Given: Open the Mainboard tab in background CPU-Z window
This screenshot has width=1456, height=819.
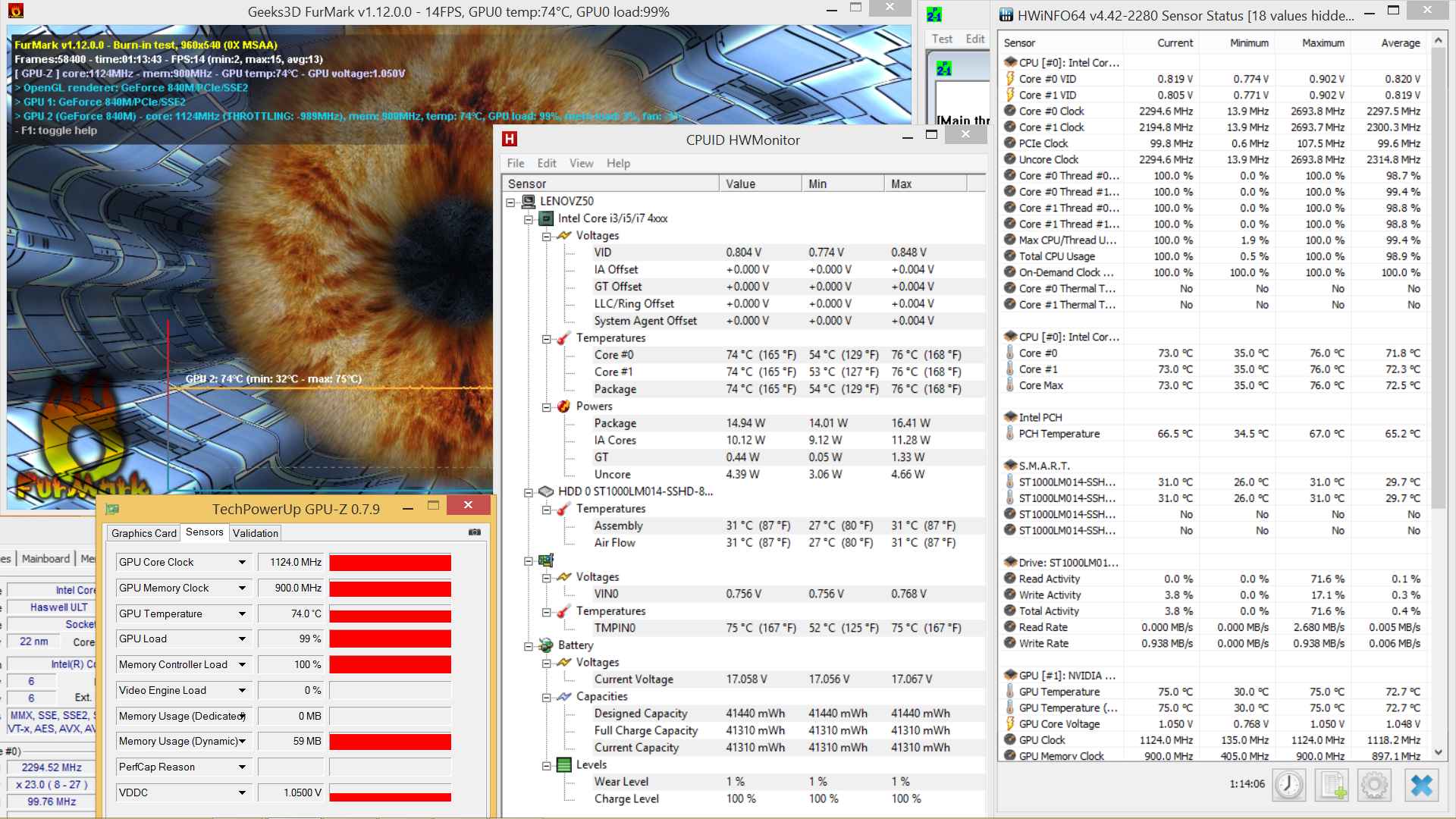Looking at the screenshot, I should pos(45,558).
